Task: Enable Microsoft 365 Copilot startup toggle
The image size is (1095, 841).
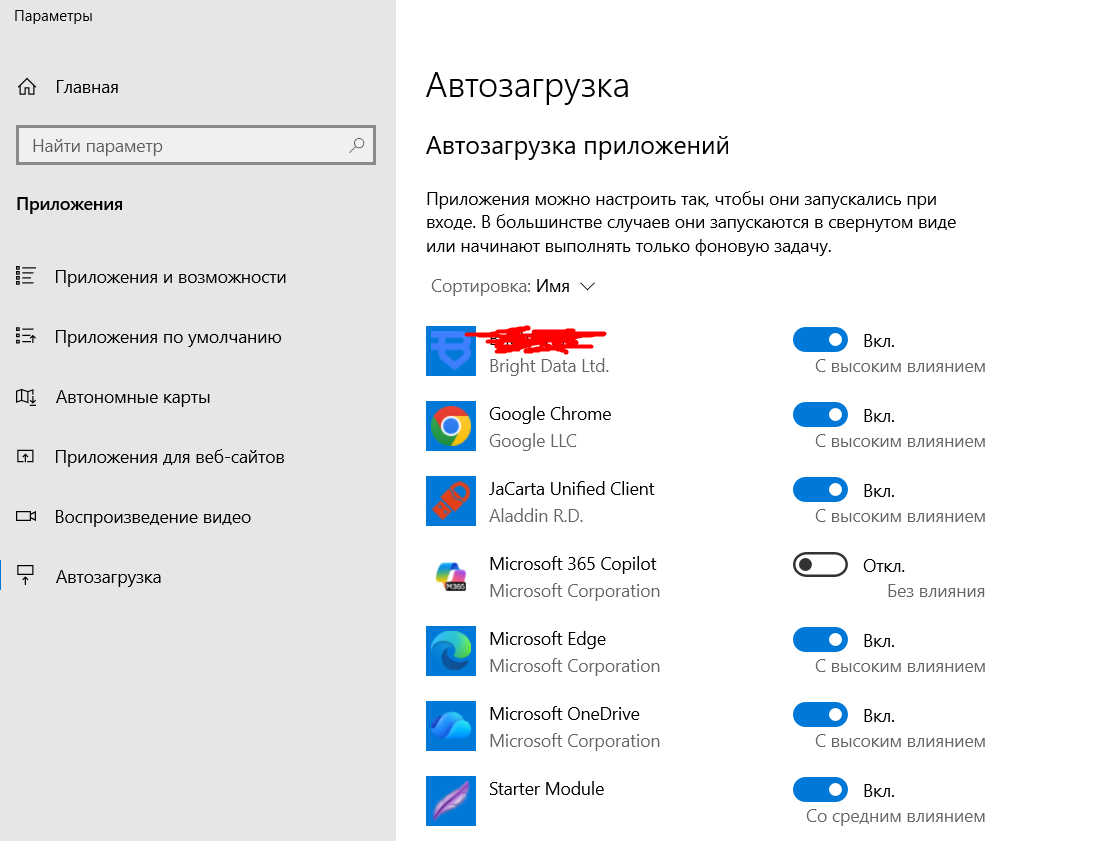Action: point(821,564)
